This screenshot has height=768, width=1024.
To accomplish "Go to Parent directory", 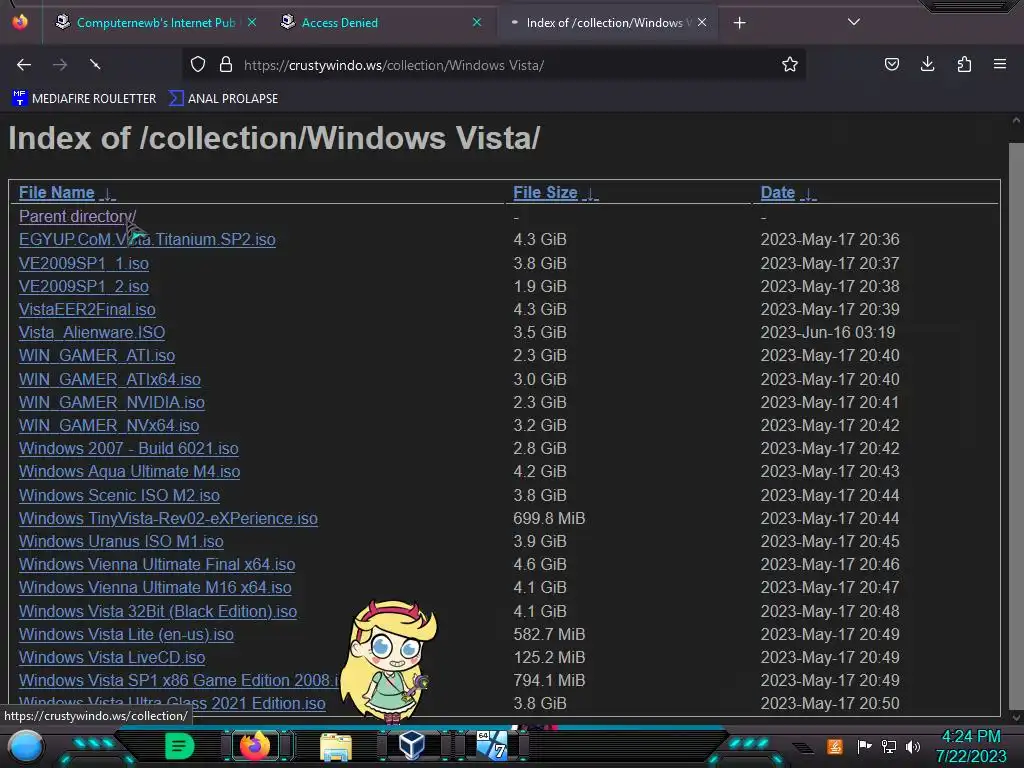I will pyautogui.click(x=77, y=216).
